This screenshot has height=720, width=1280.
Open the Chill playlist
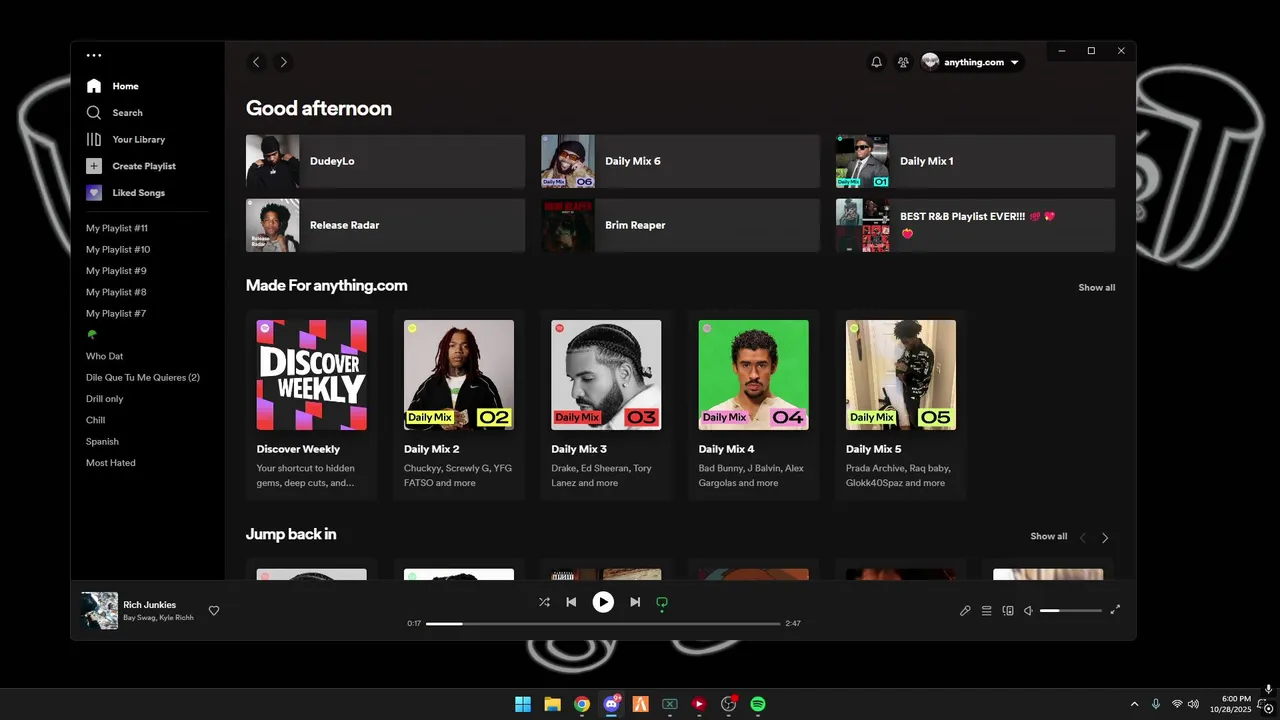pos(96,420)
